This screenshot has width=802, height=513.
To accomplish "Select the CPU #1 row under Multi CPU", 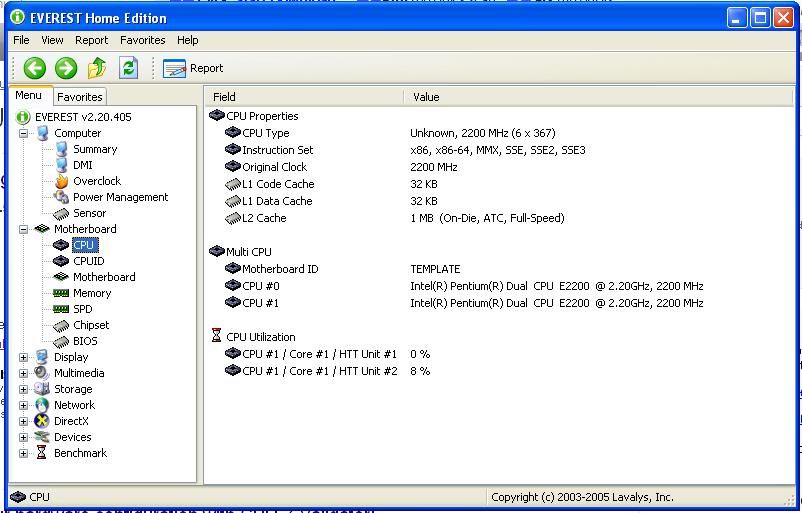I will 464,303.
